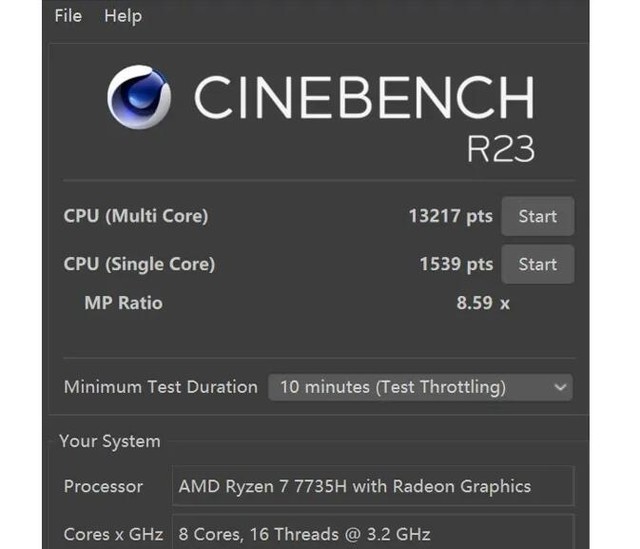Click the CPU (Multi Core) label

click(136, 216)
